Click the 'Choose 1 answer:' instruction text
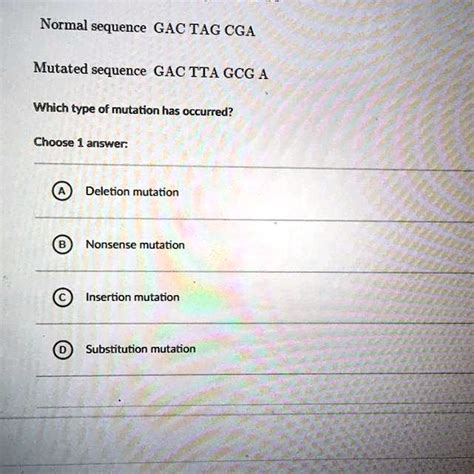 pos(81,143)
